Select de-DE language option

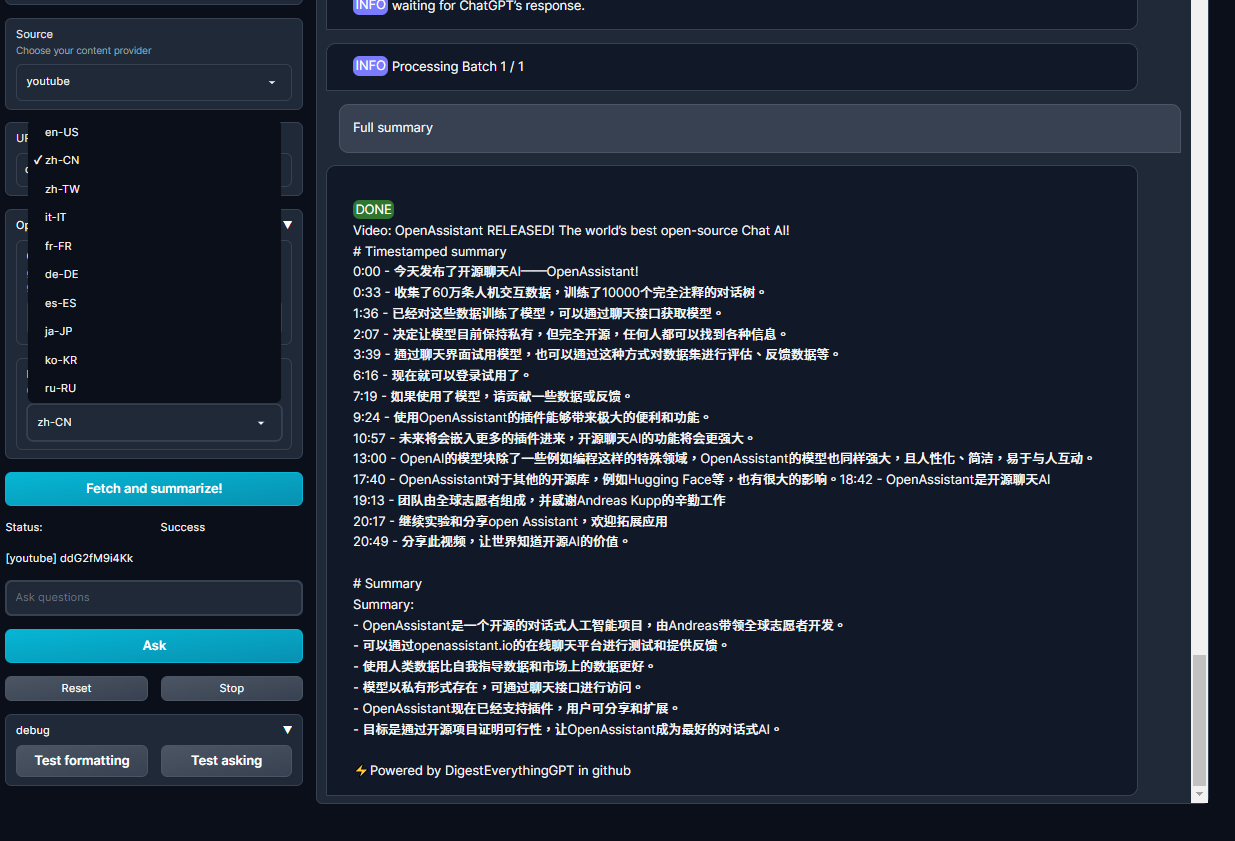pyautogui.click(x=154, y=274)
